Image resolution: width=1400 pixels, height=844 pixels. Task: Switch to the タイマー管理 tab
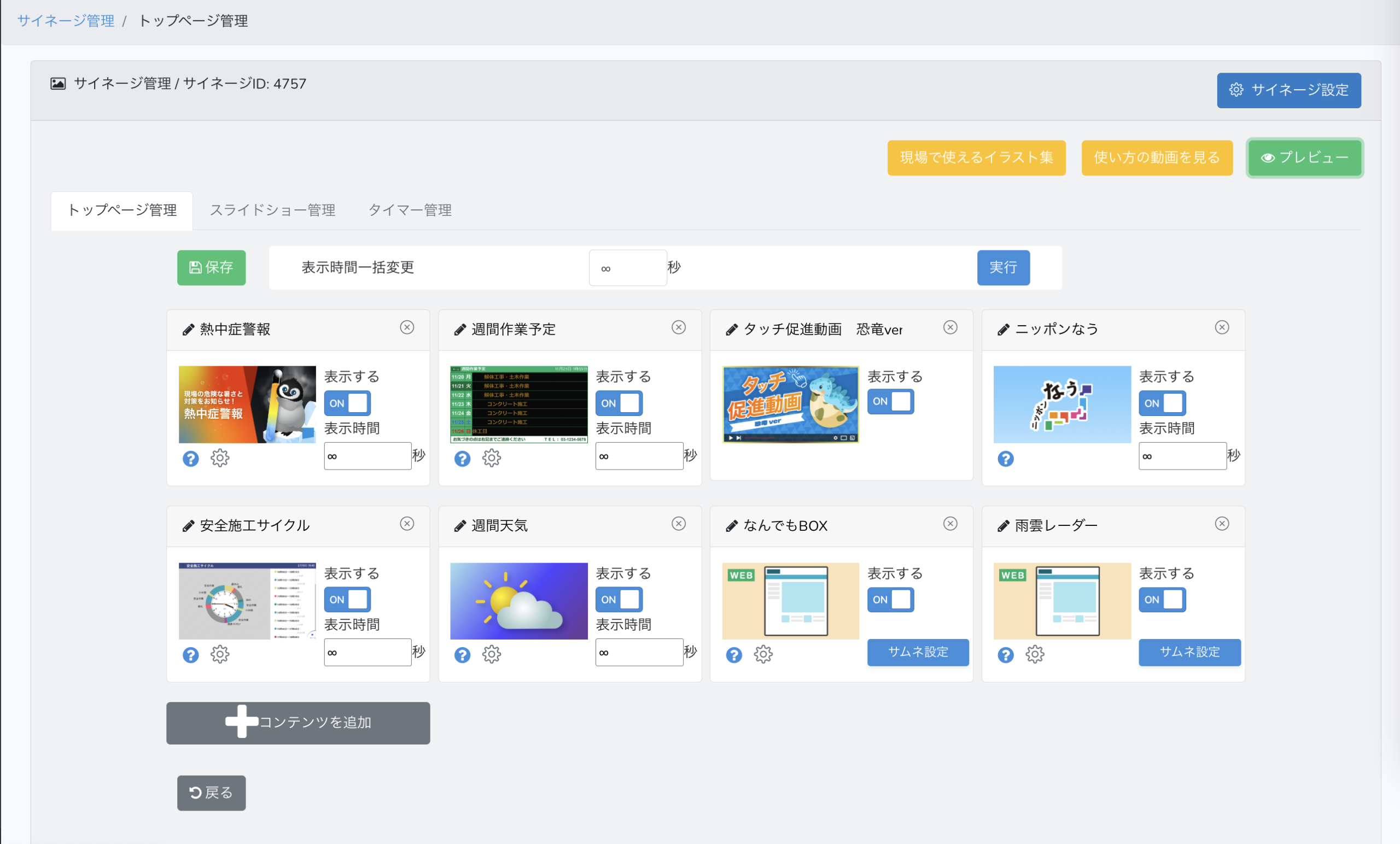[410, 210]
